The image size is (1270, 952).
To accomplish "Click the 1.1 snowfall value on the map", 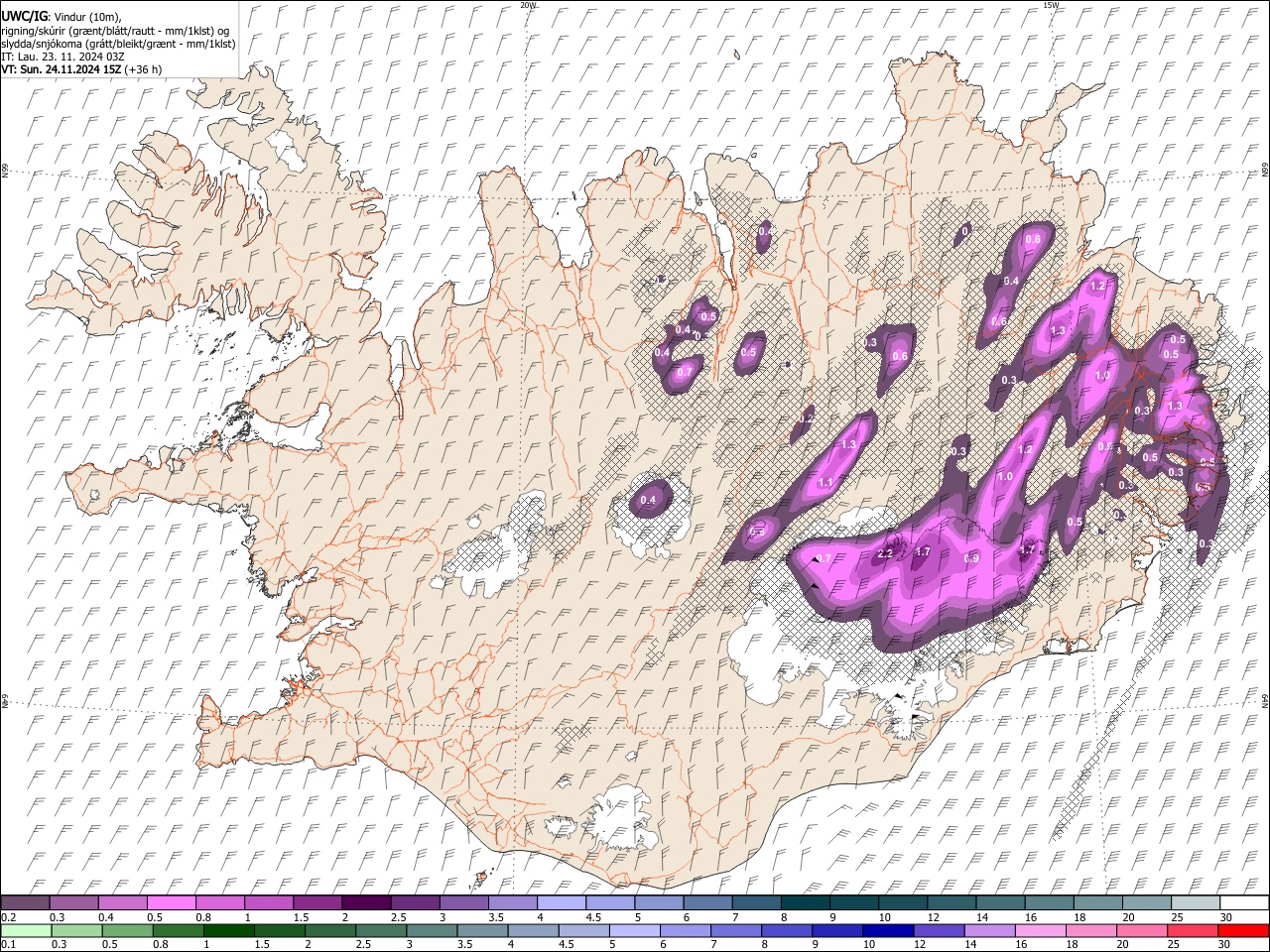I will click(825, 482).
